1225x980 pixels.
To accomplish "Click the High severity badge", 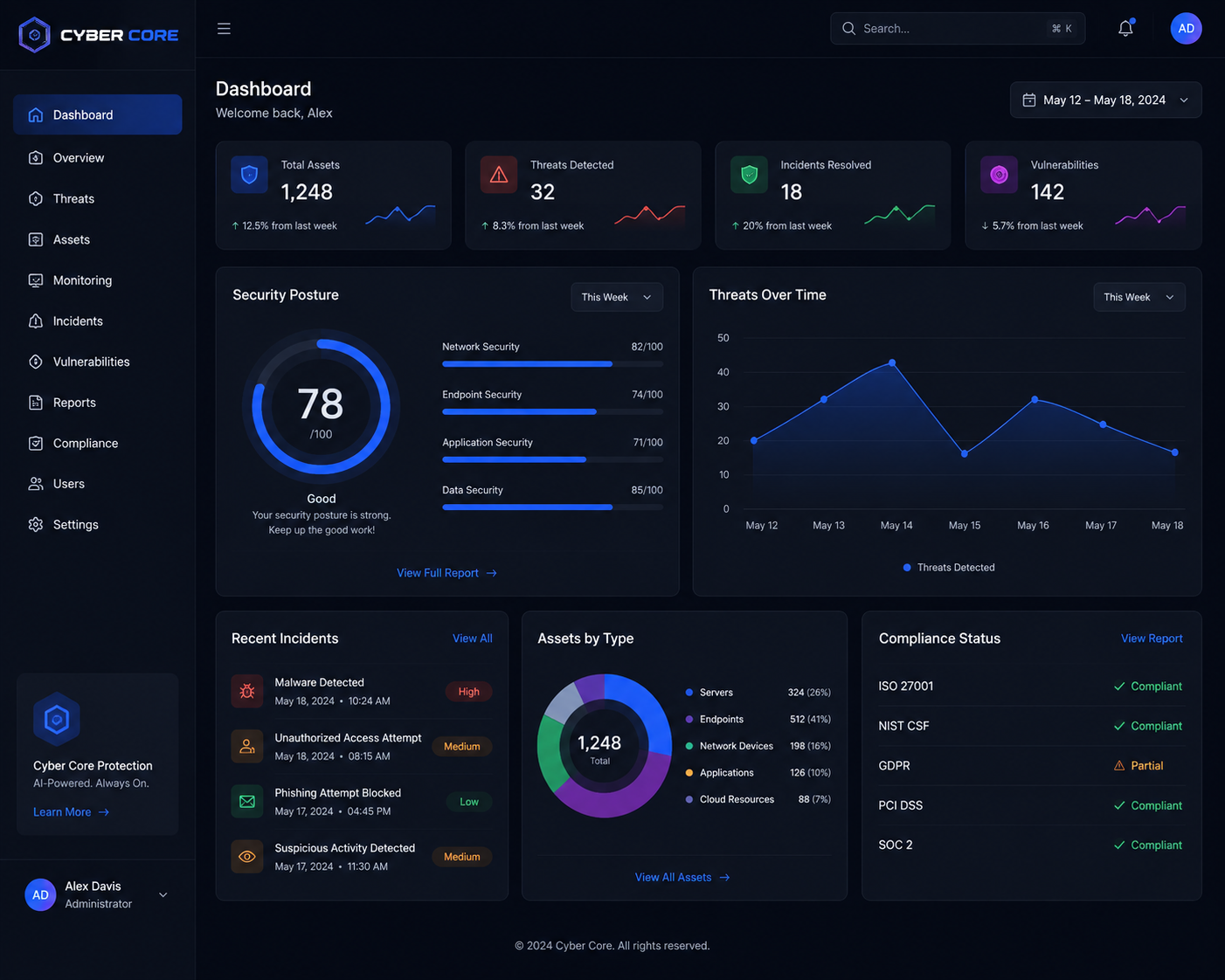I will point(469,692).
